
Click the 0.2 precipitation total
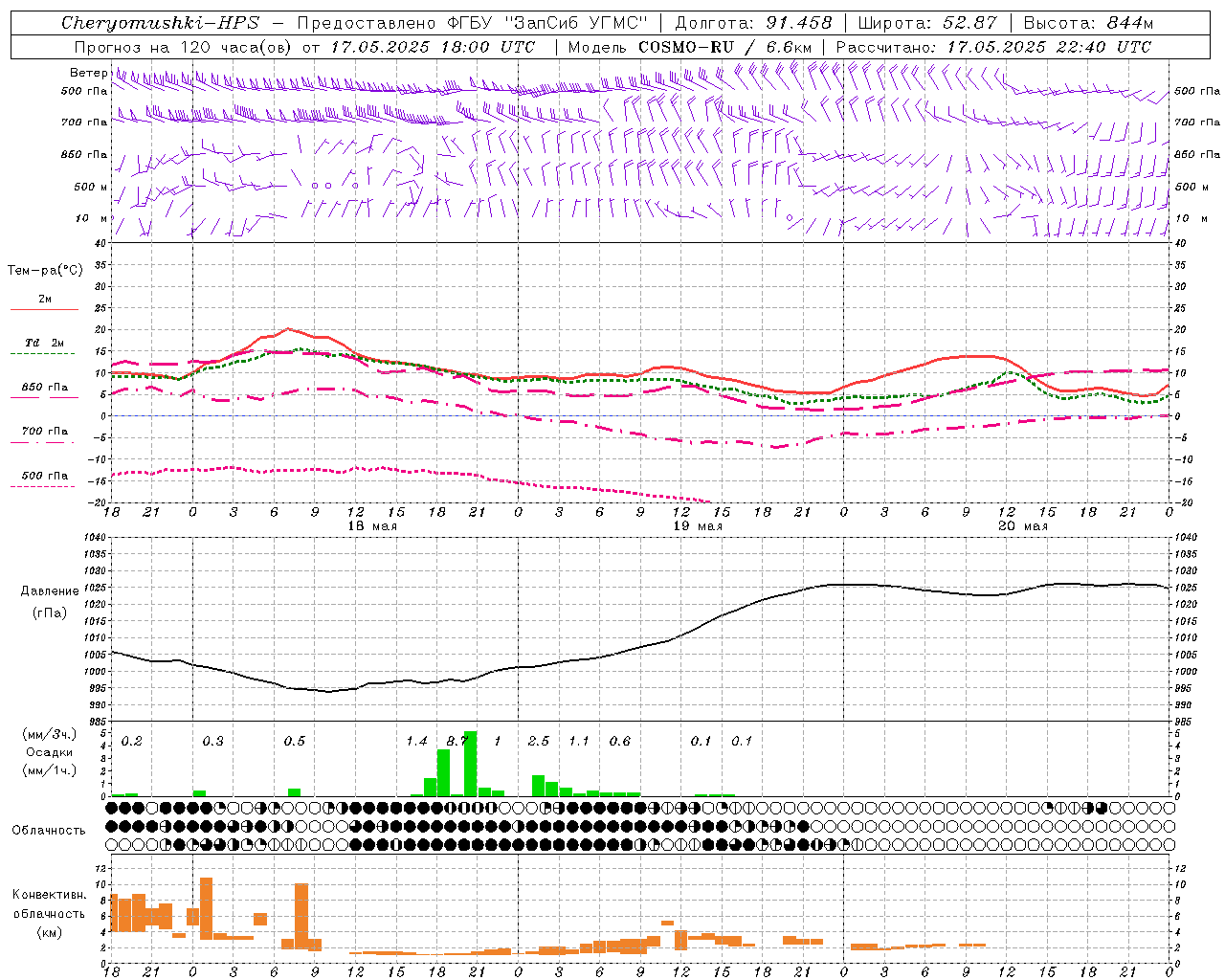pos(132,742)
